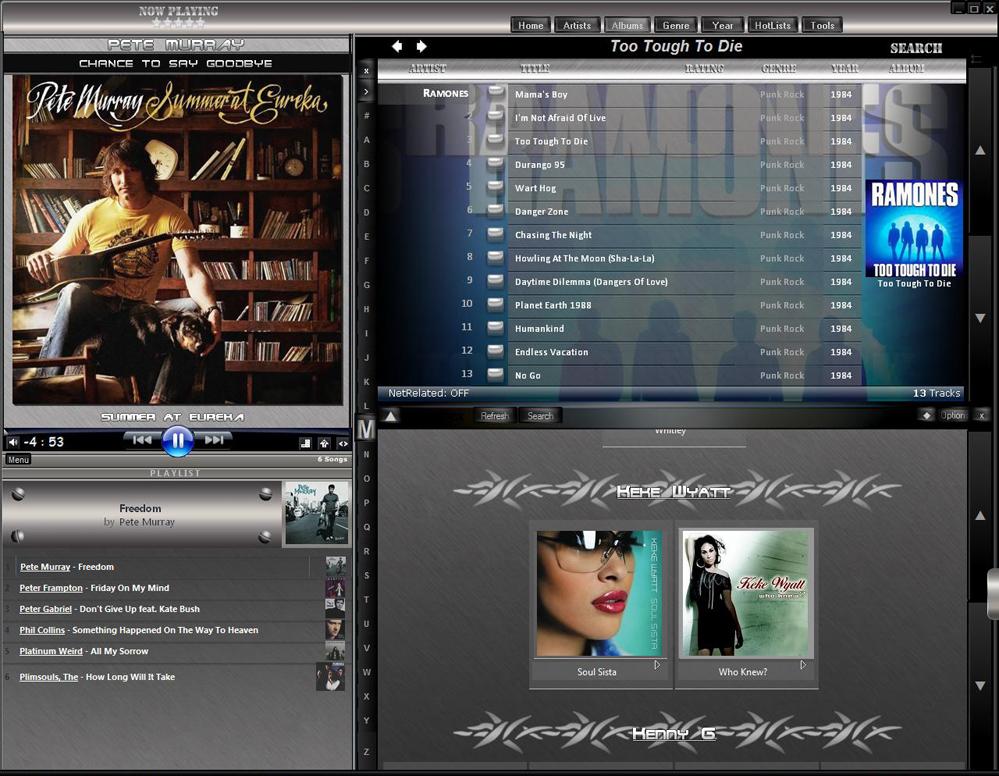
Task: Open the Artists tab
Action: pyautogui.click(x=577, y=25)
